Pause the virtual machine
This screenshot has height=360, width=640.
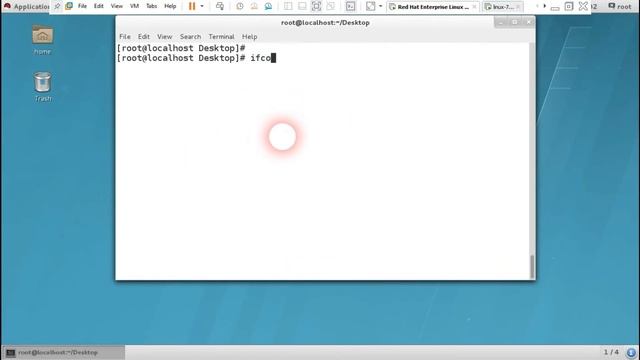coord(192,6)
